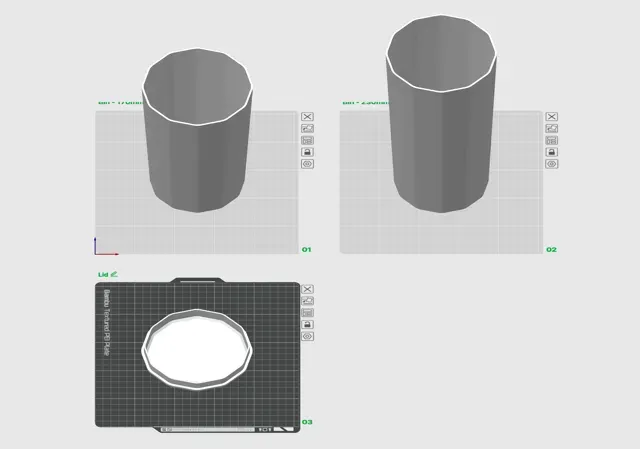Arrange objects on plate 02
This screenshot has height=449, width=640.
(551, 140)
